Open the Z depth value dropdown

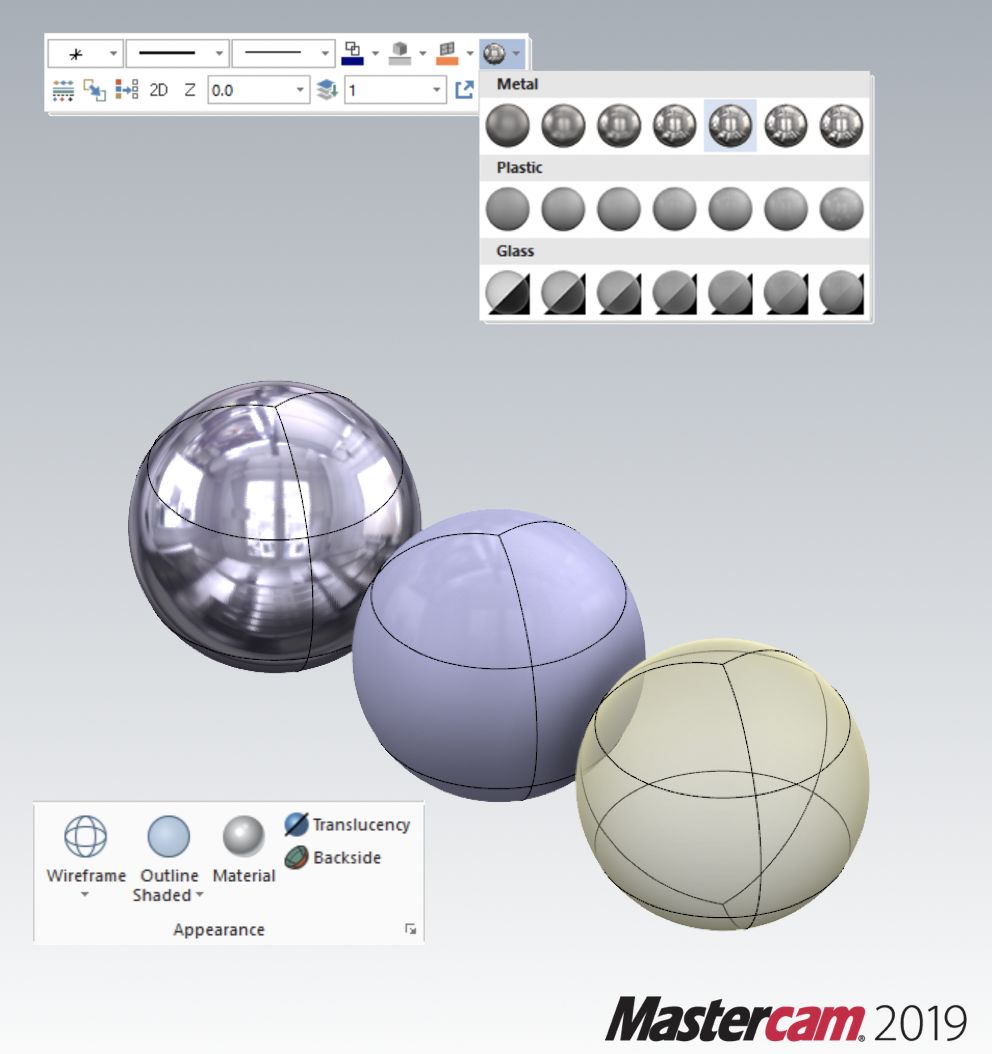tap(300, 90)
